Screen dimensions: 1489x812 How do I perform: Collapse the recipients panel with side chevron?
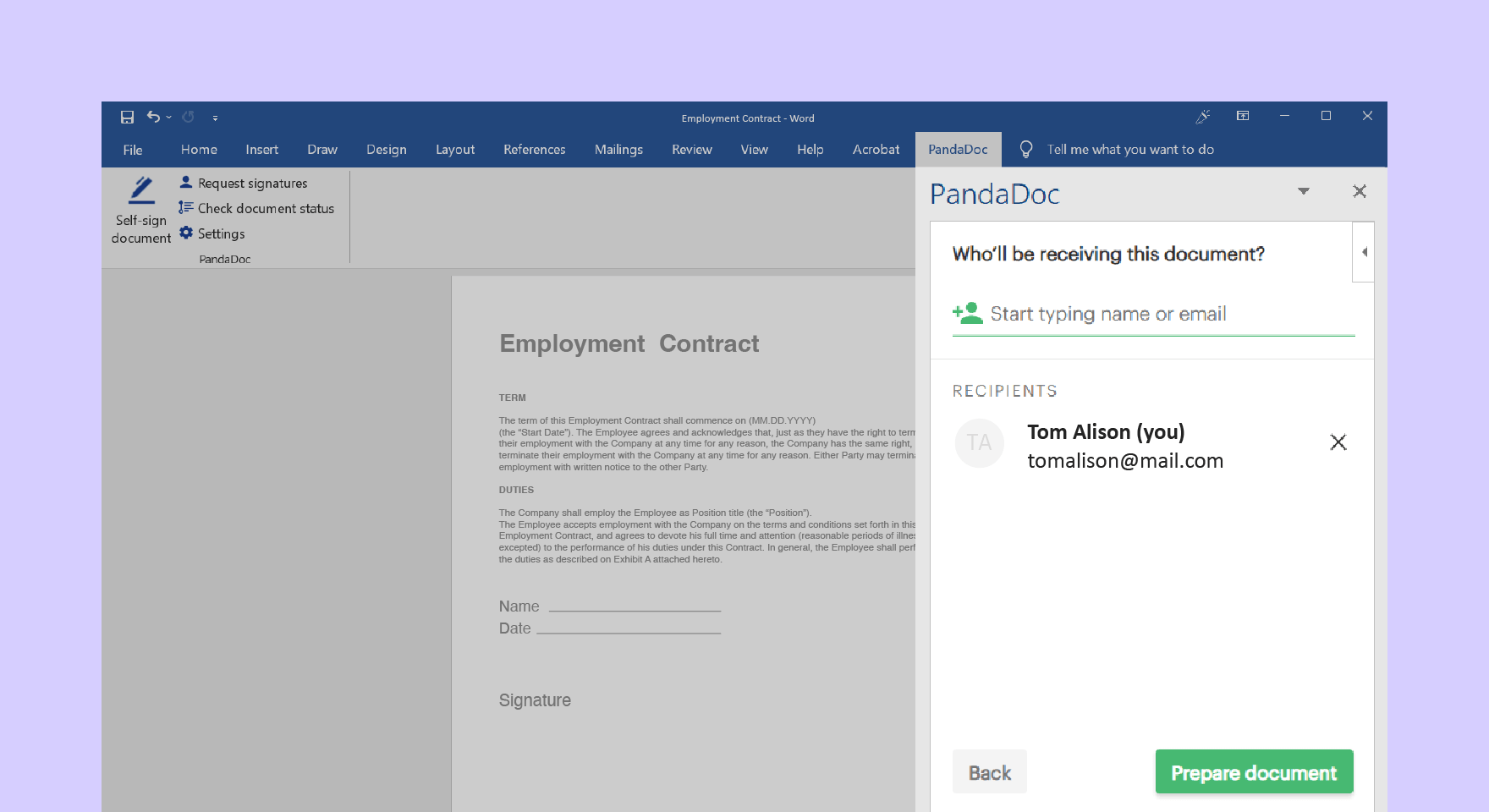click(x=1363, y=251)
